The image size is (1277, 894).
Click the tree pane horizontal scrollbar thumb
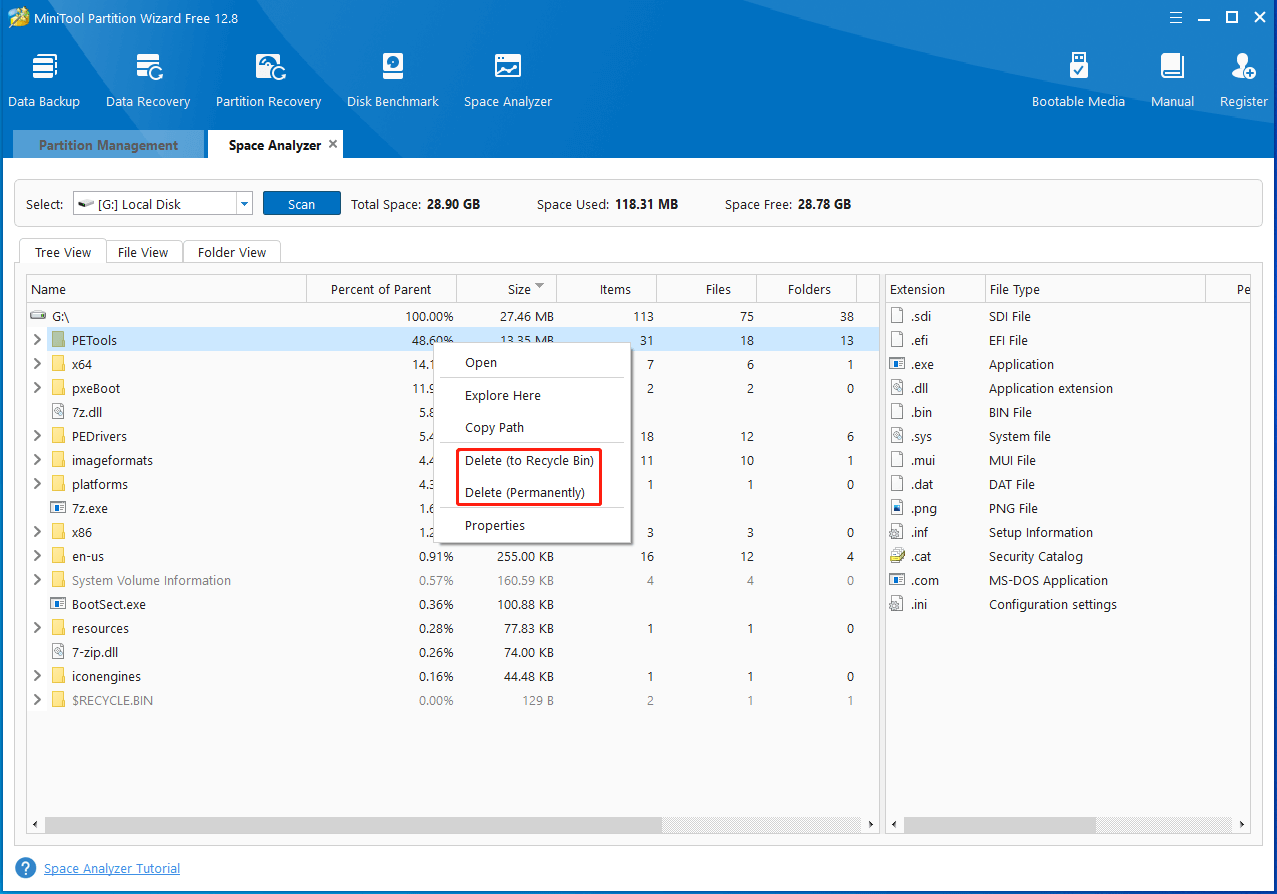point(353,825)
